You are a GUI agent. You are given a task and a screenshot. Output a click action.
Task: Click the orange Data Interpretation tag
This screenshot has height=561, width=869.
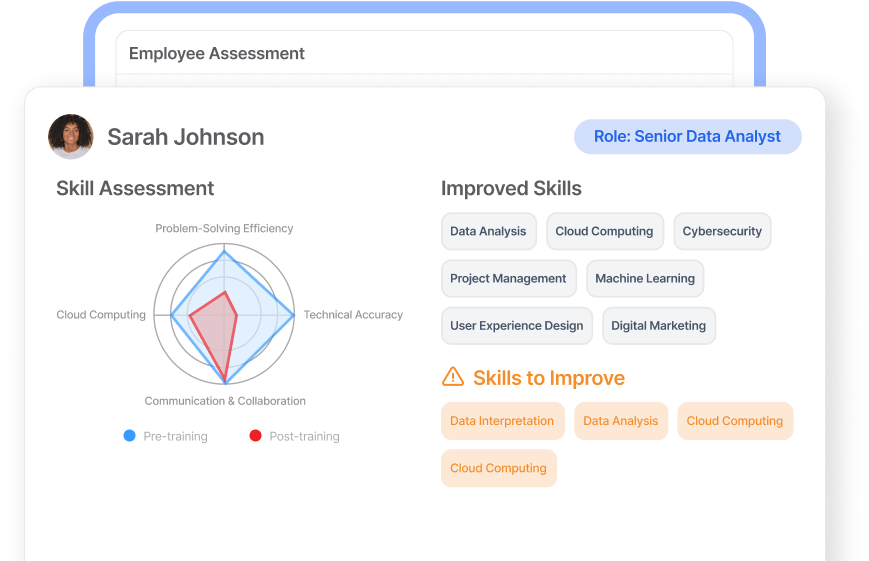tap(502, 421)
